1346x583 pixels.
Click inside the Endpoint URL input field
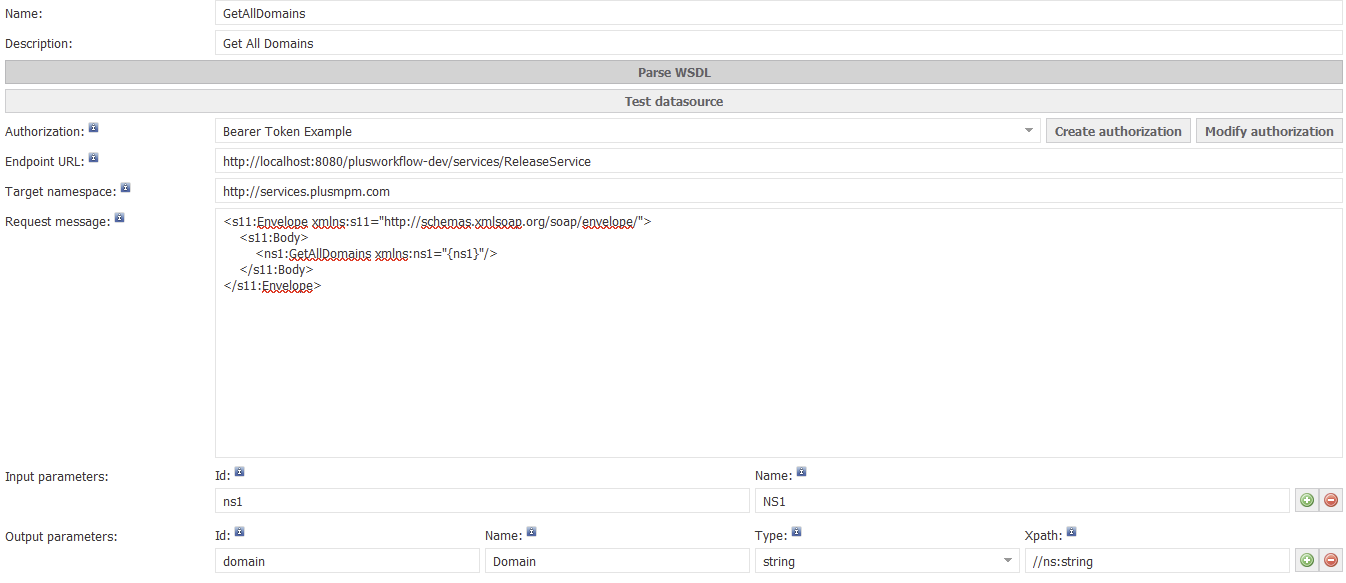click(x=778, y=161)
